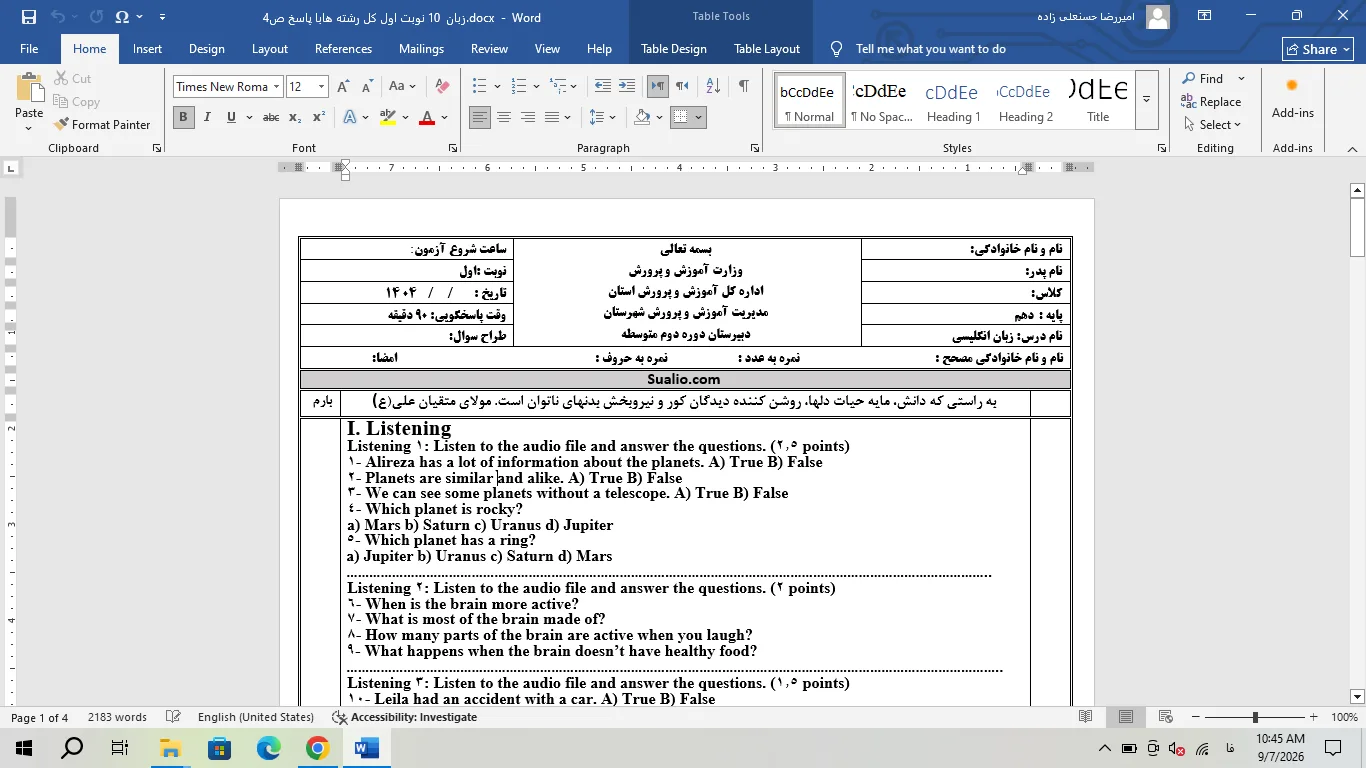Align text to the right
Screen dimensions: 1366x768
click(x=528, y=118)
